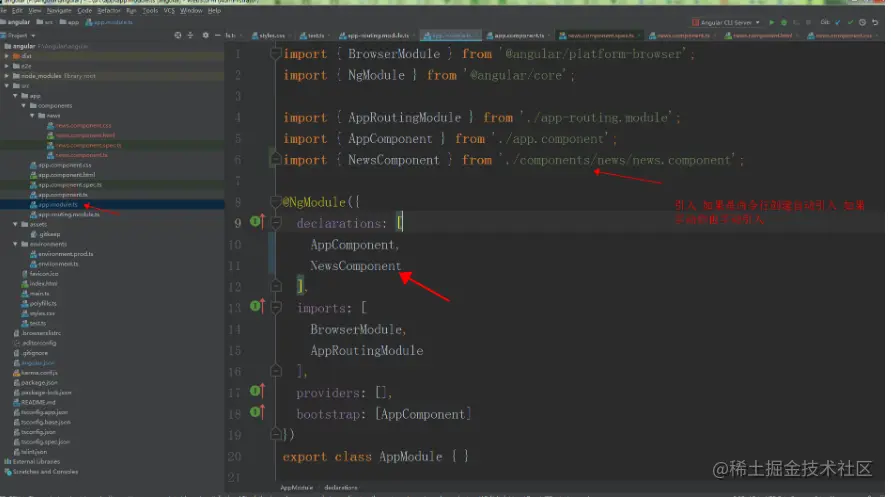This screenshot has width=891, height=497.
Task: Collapse the news folder
Action: [32, 115]
